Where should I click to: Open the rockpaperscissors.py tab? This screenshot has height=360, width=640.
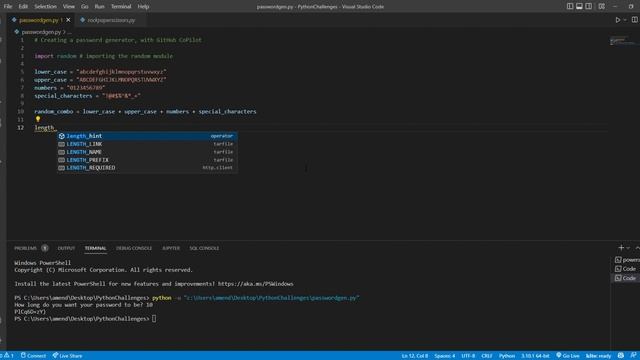[111, 20]
